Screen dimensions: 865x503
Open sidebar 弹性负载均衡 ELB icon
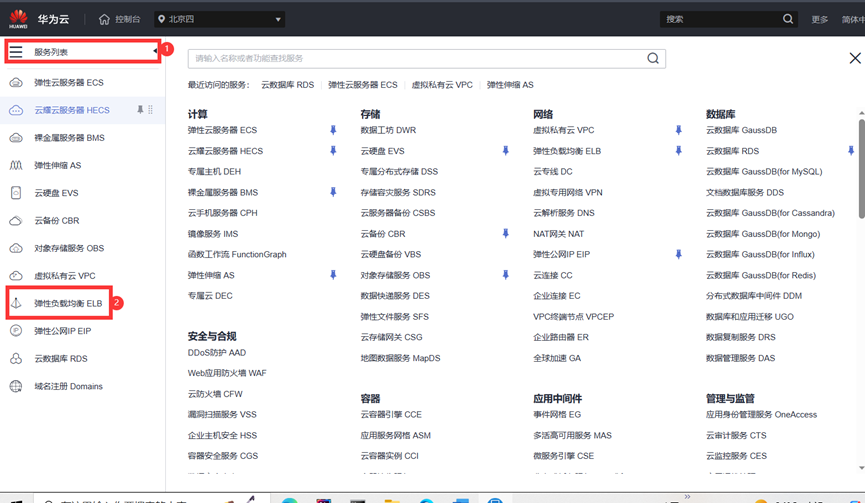point(16,303)
